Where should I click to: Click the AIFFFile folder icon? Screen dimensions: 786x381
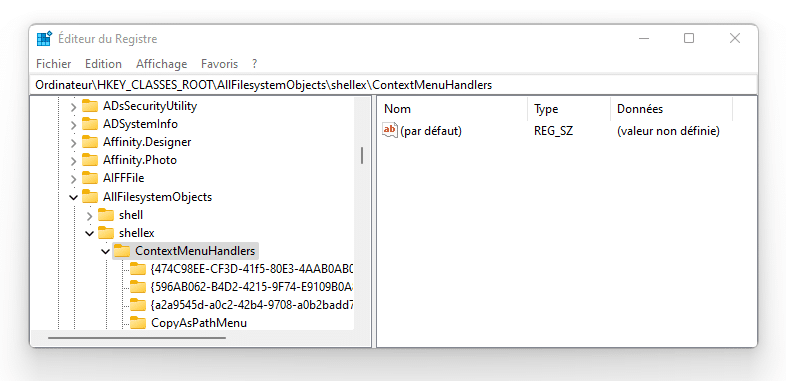pyautogui.click(x=90, y=178)
